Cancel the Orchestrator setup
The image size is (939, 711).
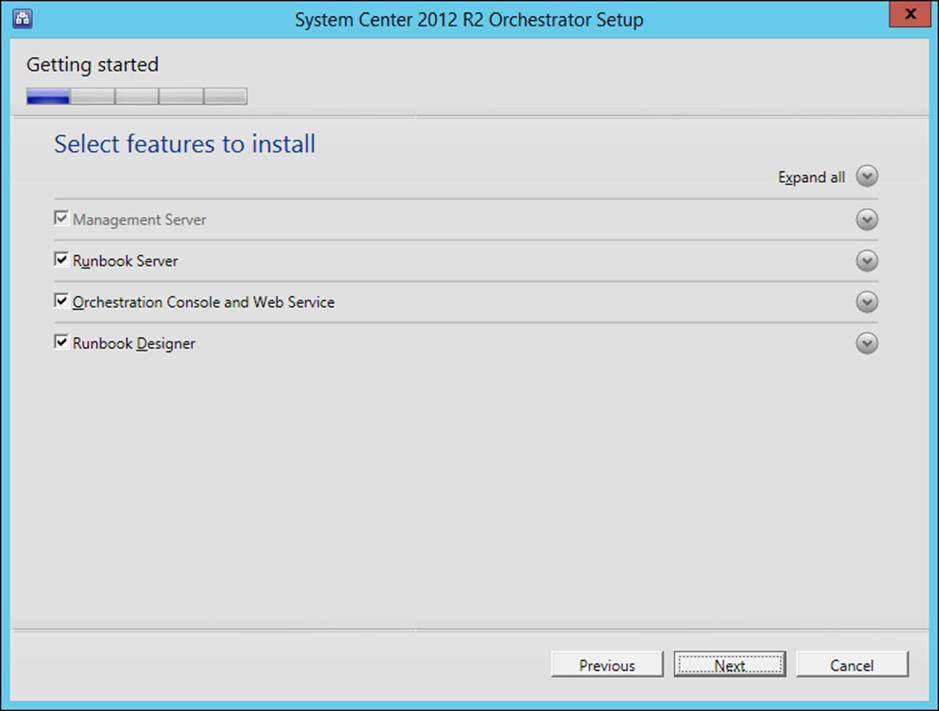(852, 665)
